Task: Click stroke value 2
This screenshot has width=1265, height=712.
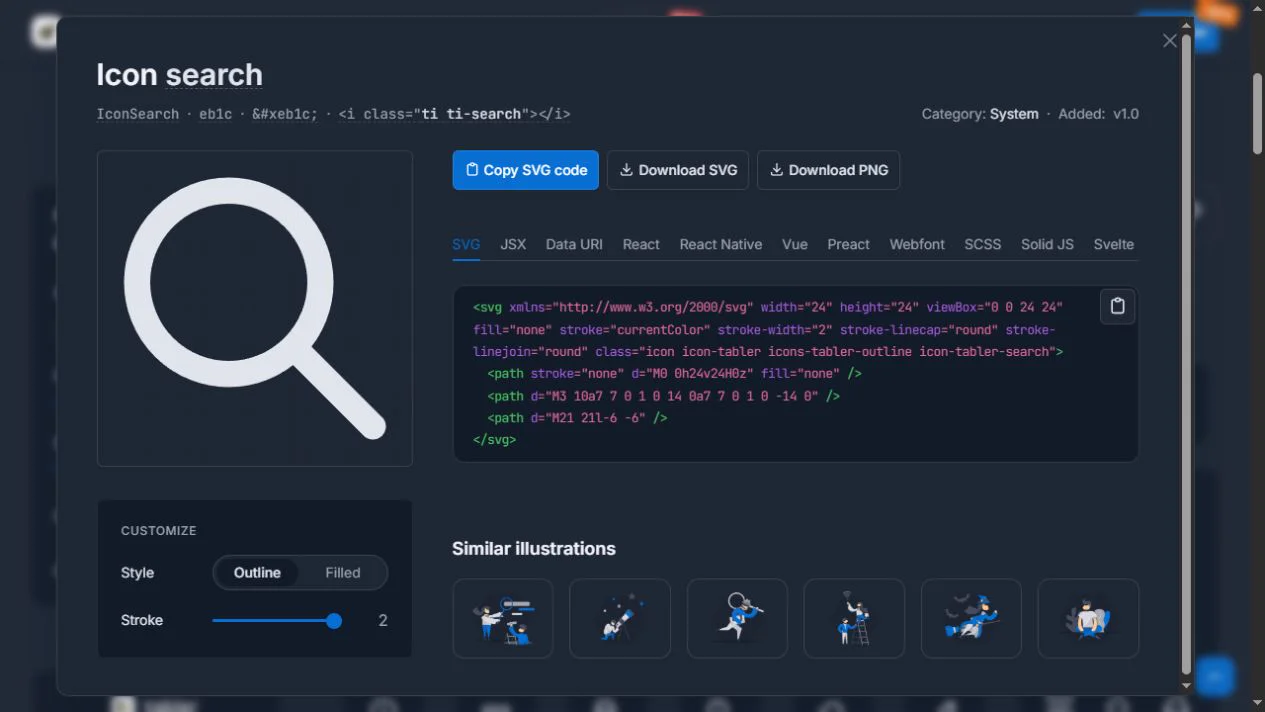Action: pos(383,621)
